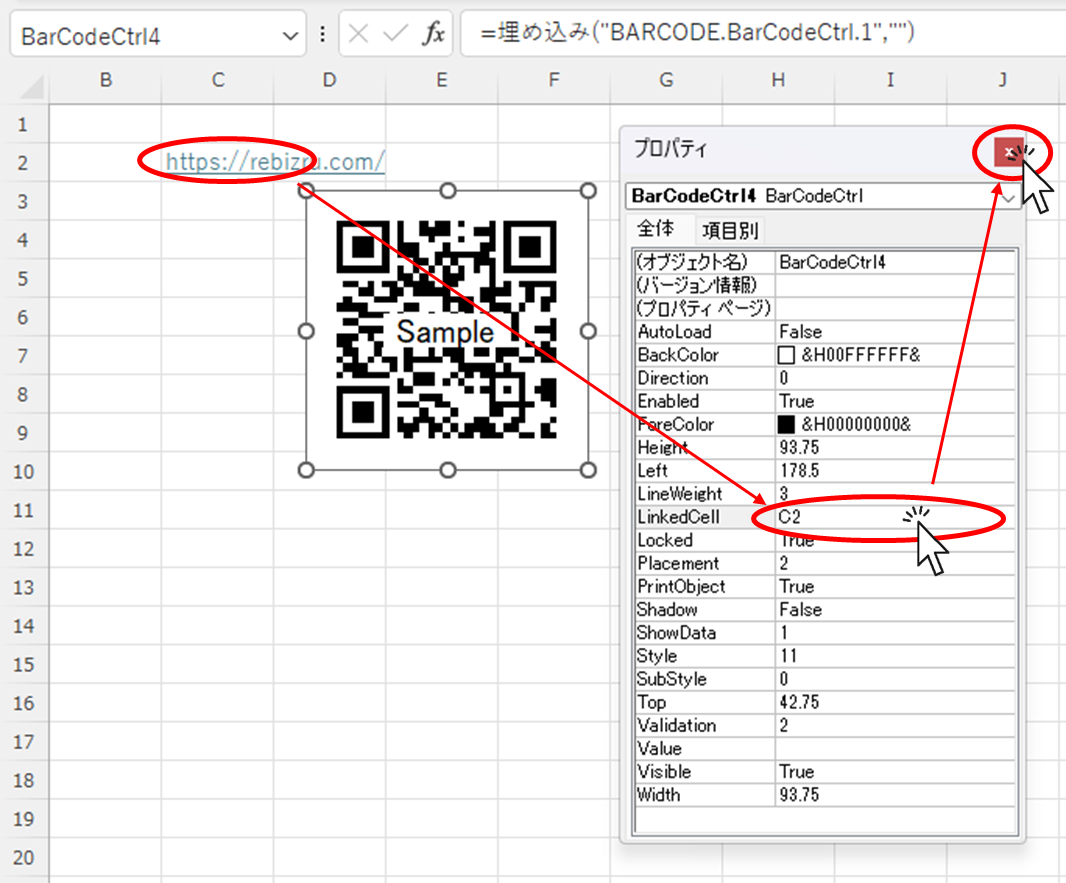Click the formula bar cancel X icon

[359, 35]
